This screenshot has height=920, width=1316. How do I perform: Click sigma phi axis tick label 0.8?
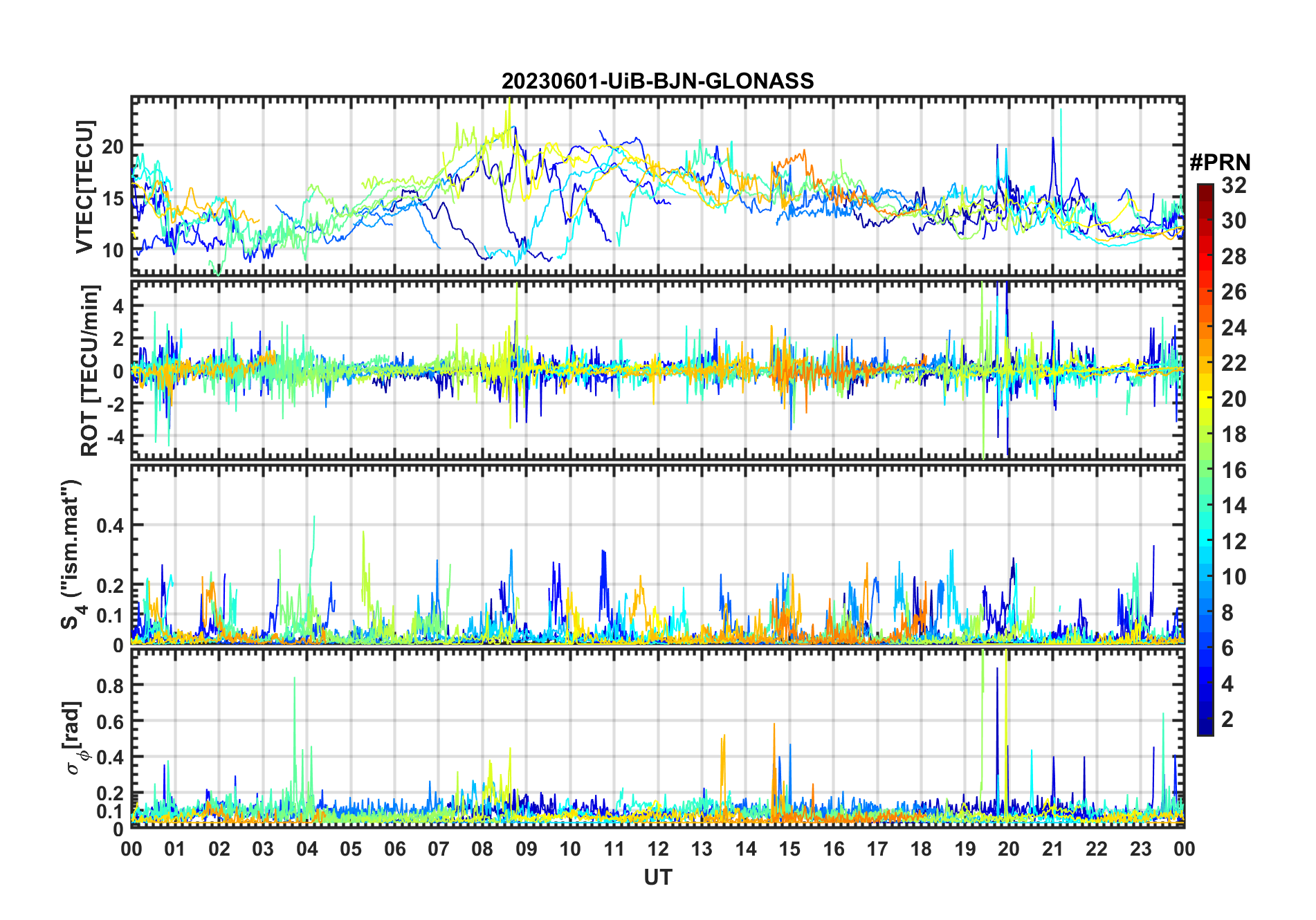point(110,686)
